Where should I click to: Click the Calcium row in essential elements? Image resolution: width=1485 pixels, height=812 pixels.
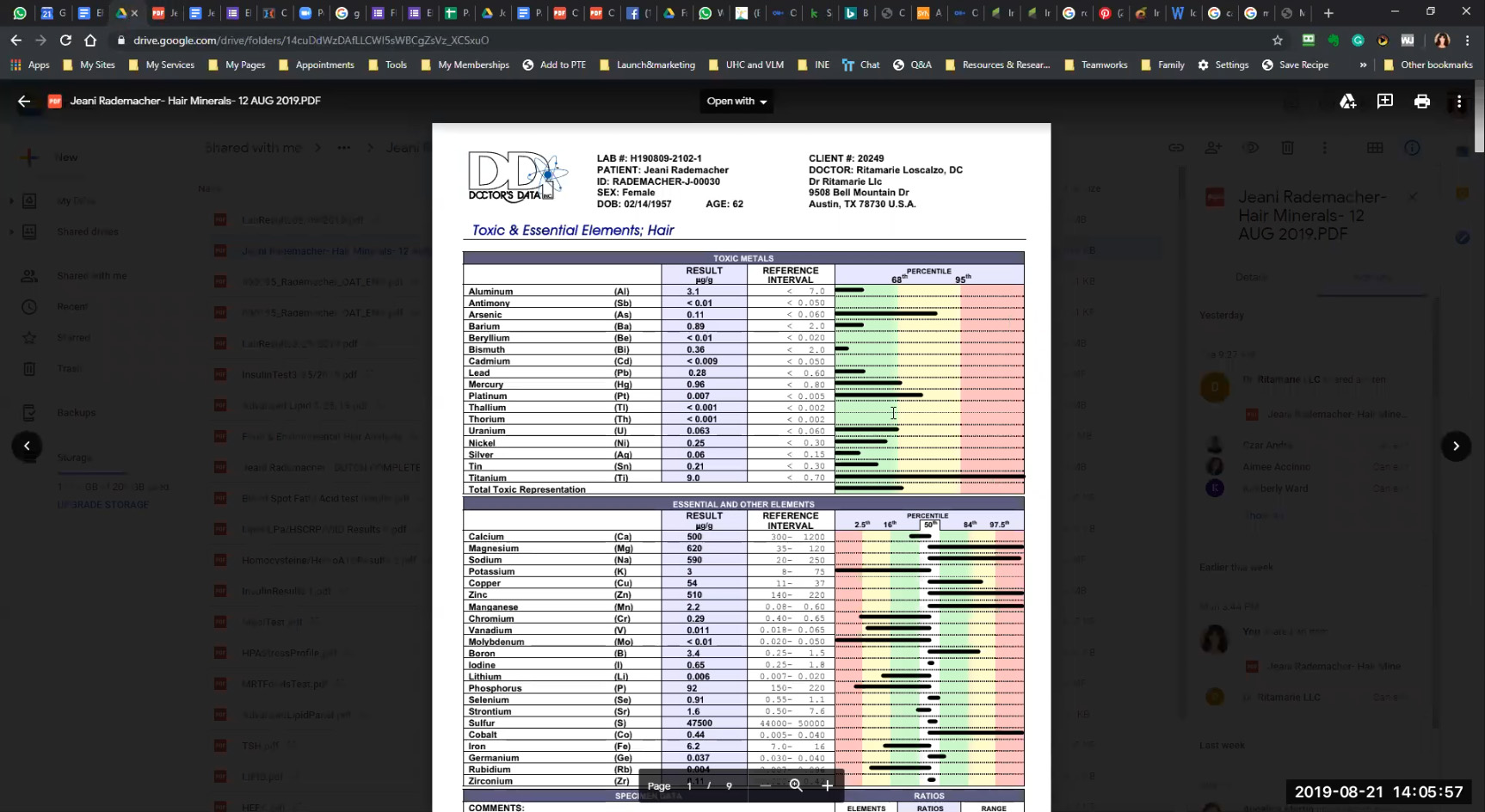coord(743,537)
